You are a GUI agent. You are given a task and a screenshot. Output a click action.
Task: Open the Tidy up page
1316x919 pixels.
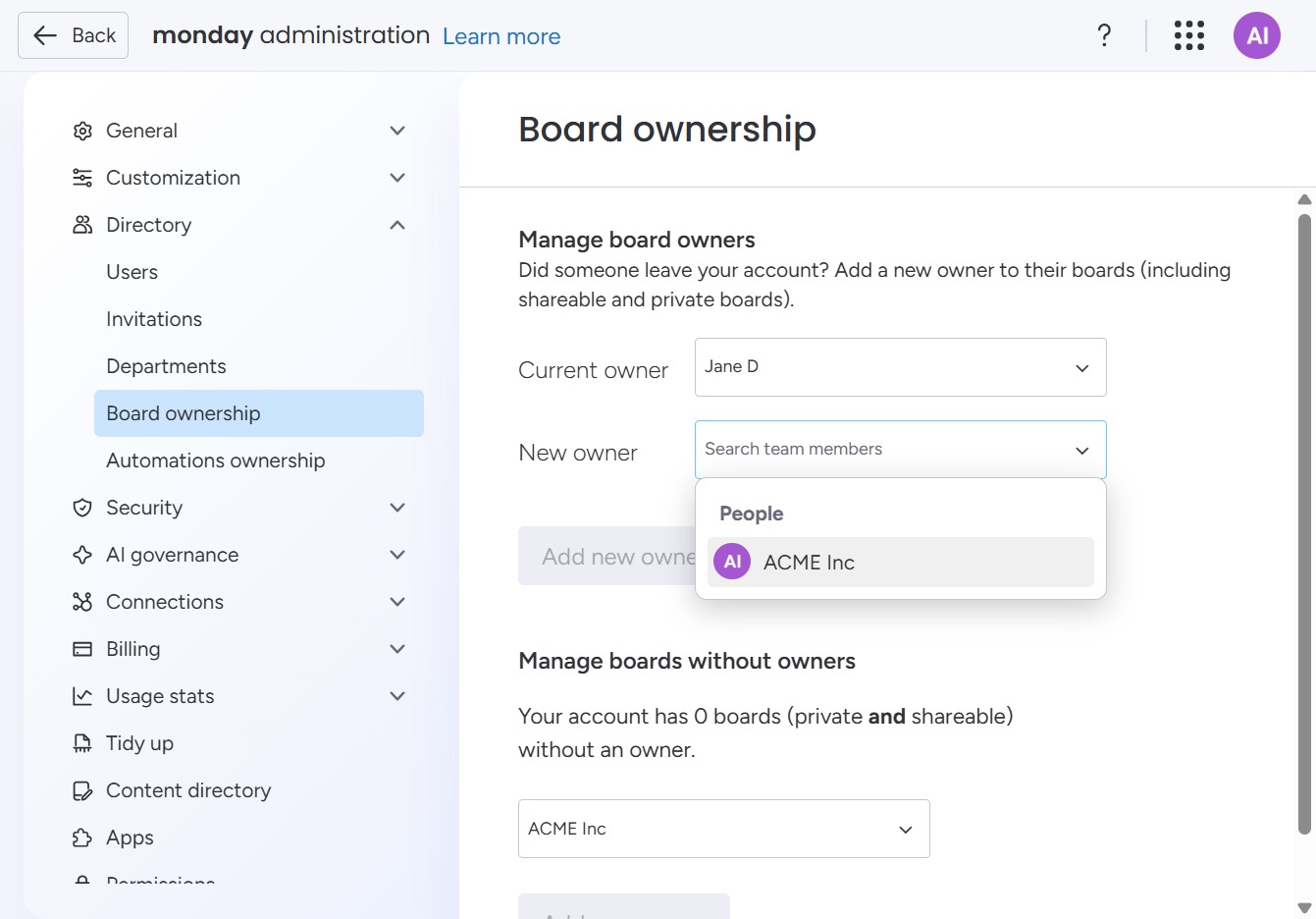[139, 743]
